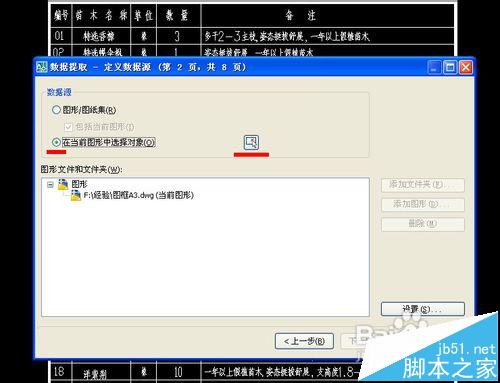This screenshot has width=500, height=383.
Task: Click the 图形文件和文件夹 label
Action: [x=81, y=169]
